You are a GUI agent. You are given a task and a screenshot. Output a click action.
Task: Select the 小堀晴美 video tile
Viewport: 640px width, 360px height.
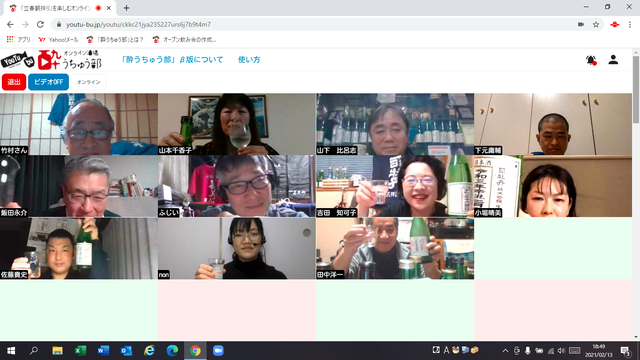click(553, 186)
